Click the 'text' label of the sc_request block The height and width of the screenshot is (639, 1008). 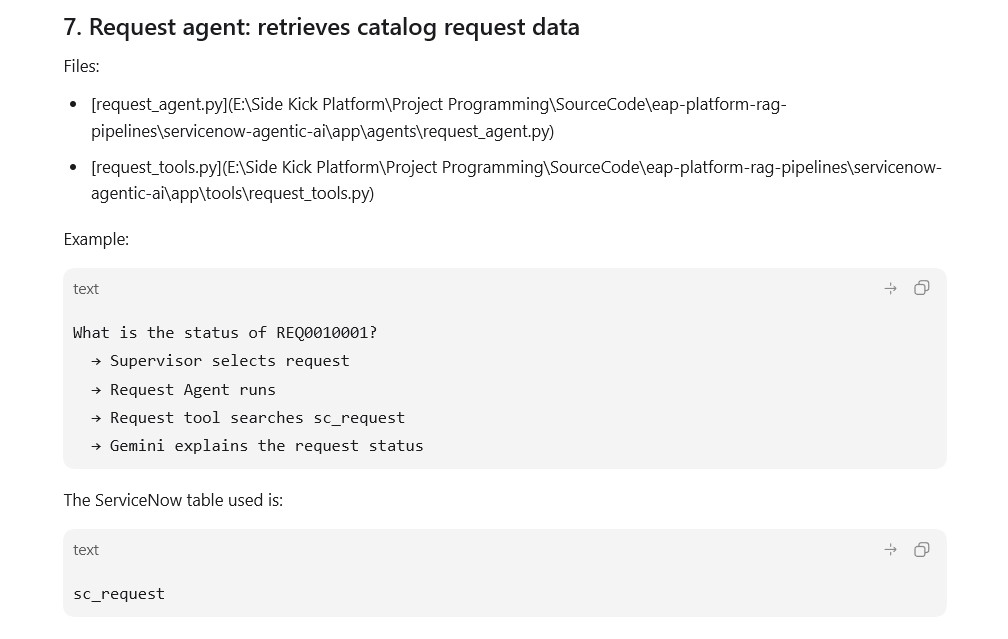pos(86,550)
